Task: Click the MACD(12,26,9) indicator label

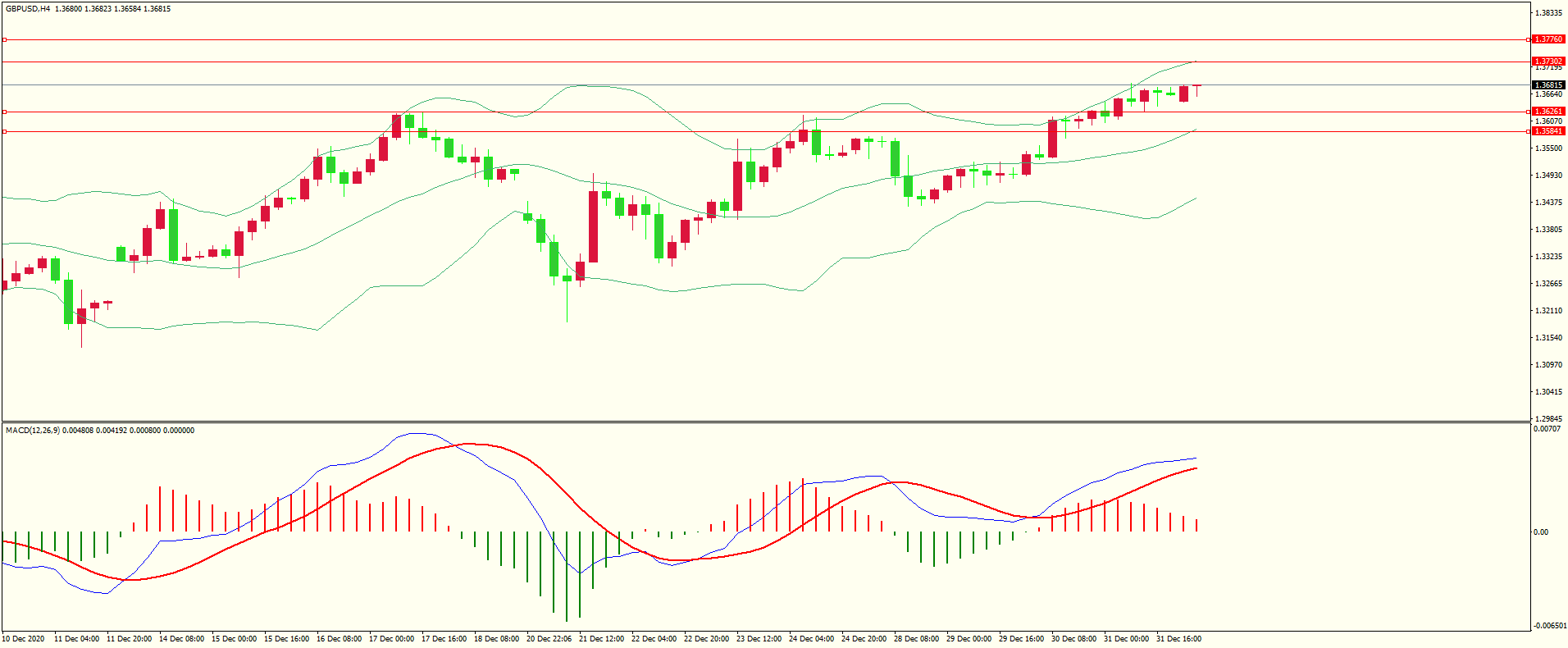Action: 33,431
